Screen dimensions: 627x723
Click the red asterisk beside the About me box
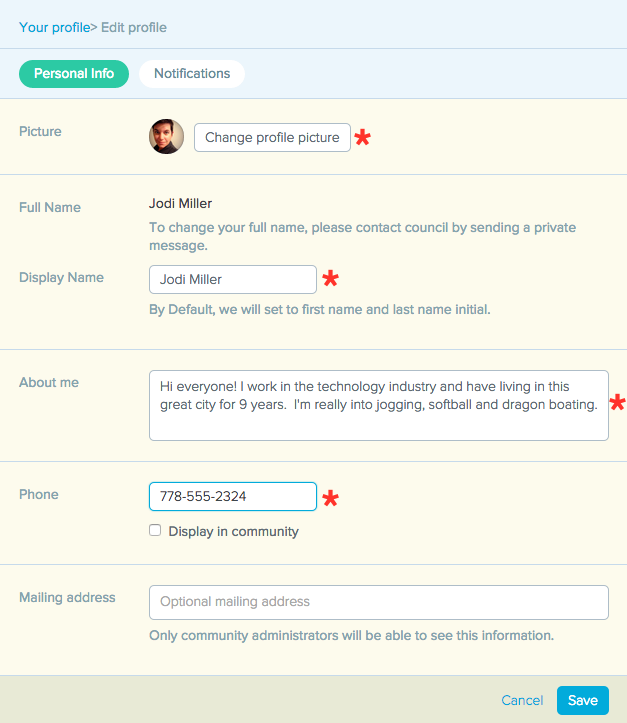tap(617, 403)
